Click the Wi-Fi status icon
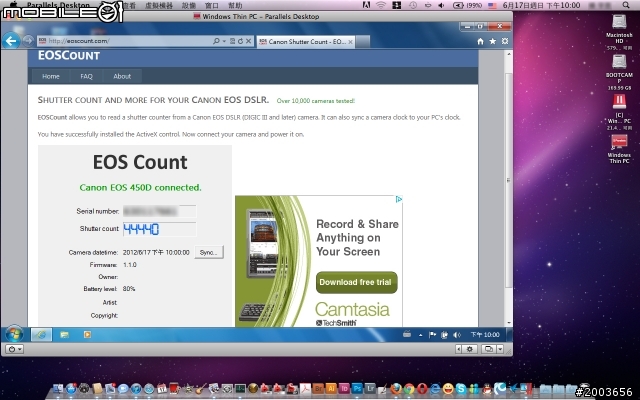This screenshot has height=400, width=640. click(380, 5)
